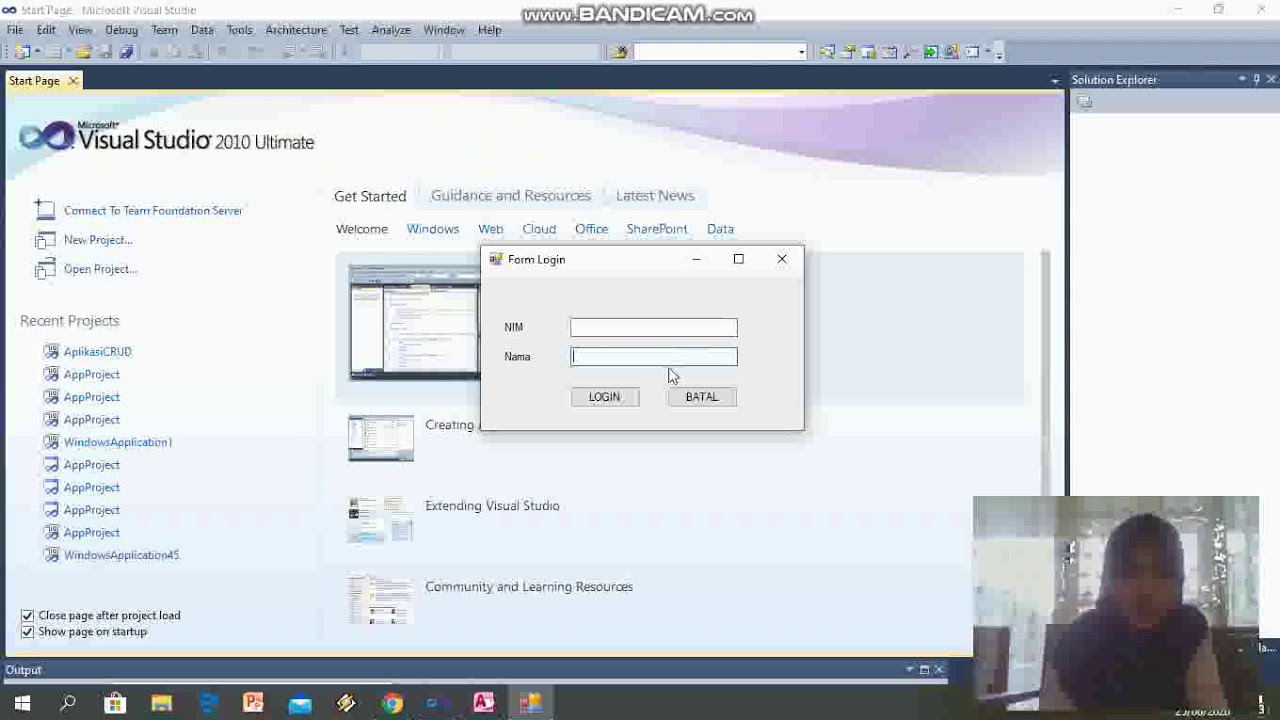Click the AplikasiCRUD project icon

point(51,352)
